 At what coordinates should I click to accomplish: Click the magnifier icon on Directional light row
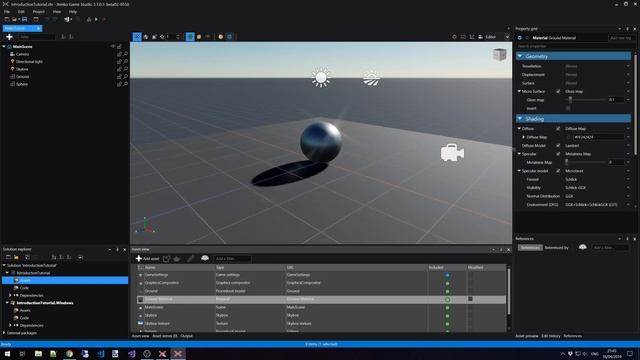tap(126, 62)
